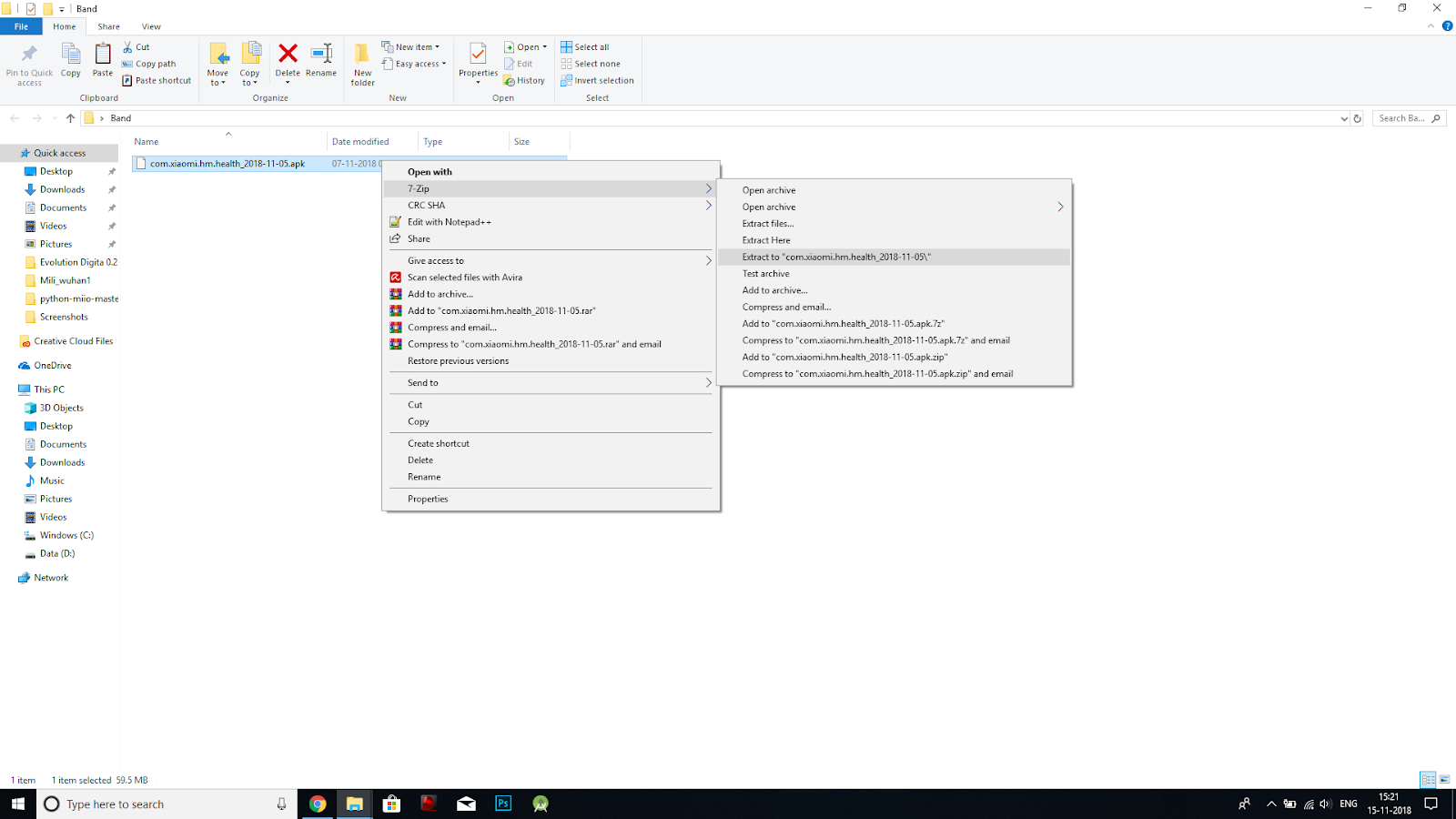
Task: Click the ribbon Properties icon
Action: click(478, 54)
